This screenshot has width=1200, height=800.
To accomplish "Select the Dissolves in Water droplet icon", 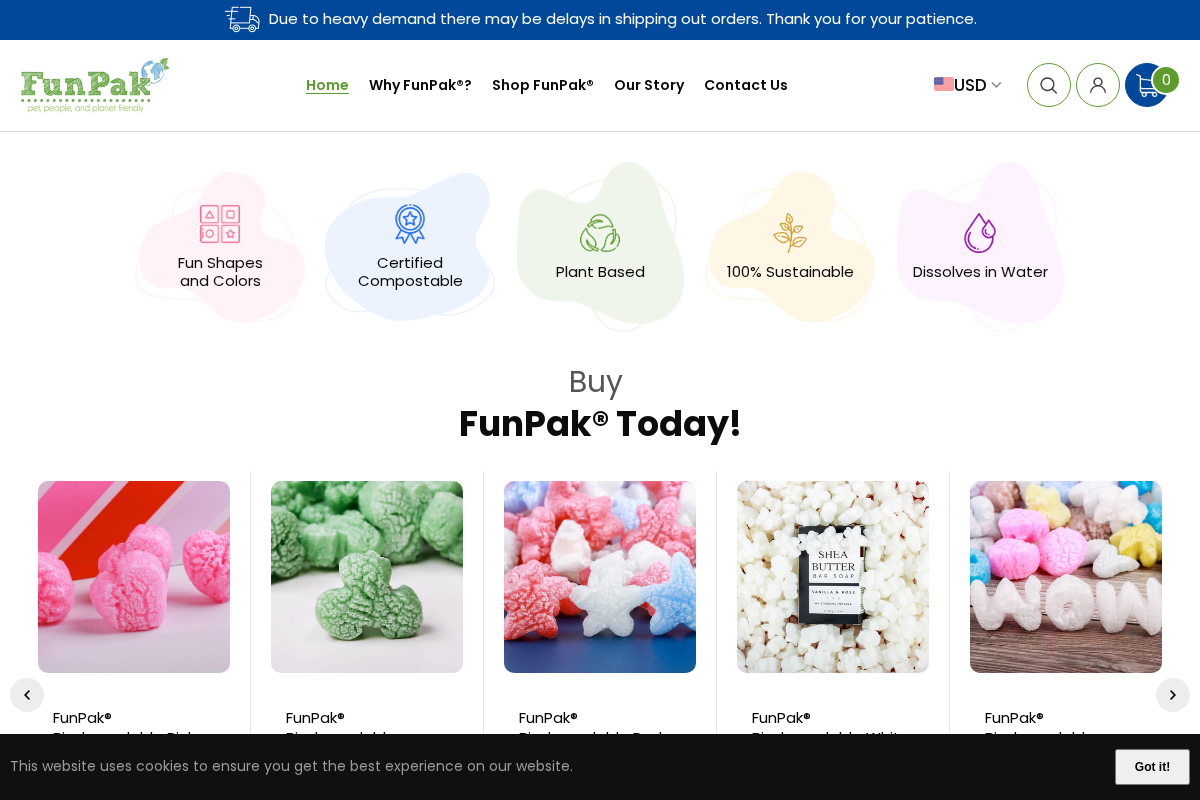I will click(980, 232).
